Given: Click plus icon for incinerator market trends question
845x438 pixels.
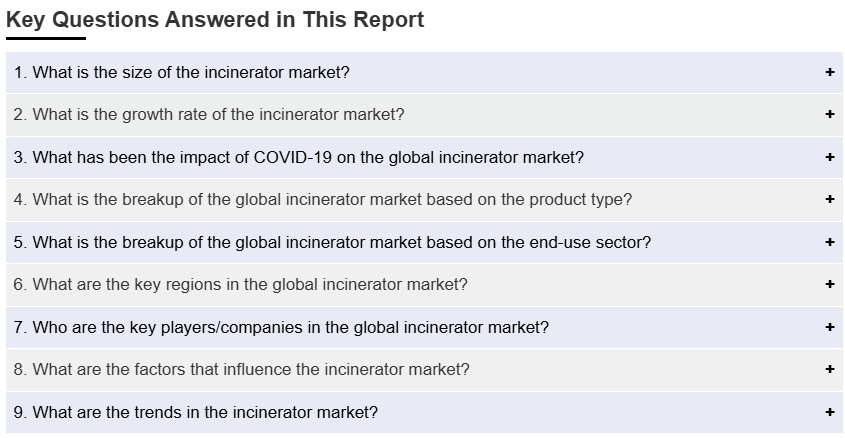Looking at the screenshot, I should click(x=829, y=413).
